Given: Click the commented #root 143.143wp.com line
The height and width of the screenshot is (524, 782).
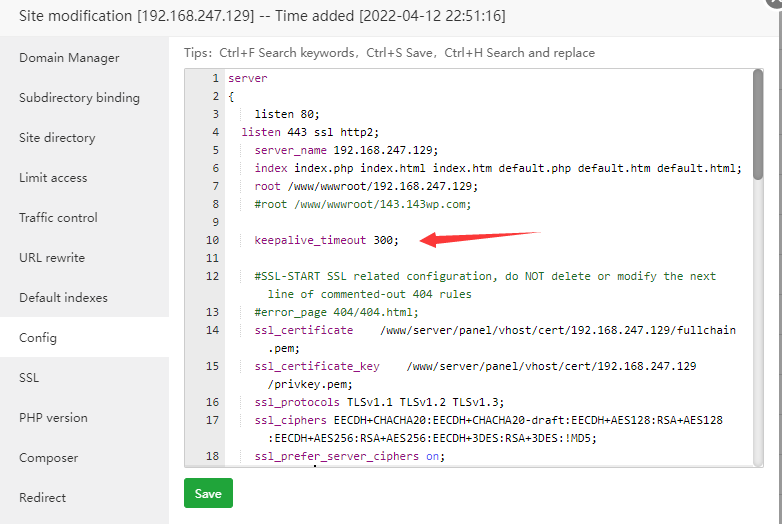Looking at the screenshot, I should tap(363, 204).
